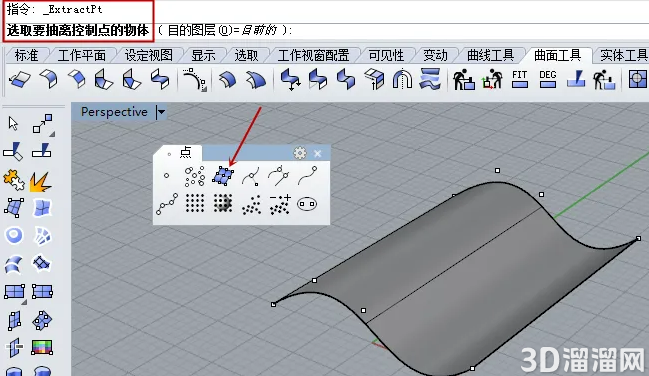Switch to the 工作平面 tab

point(82,55)
